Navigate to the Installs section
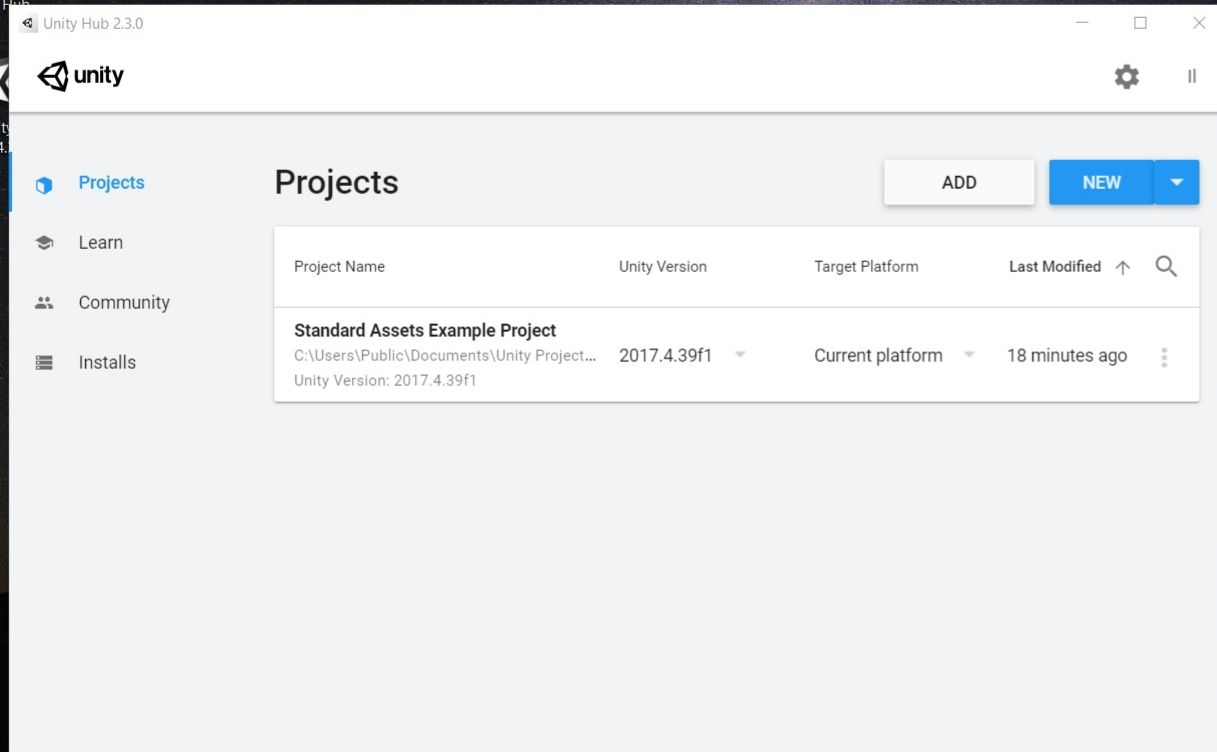 (107, 363)
